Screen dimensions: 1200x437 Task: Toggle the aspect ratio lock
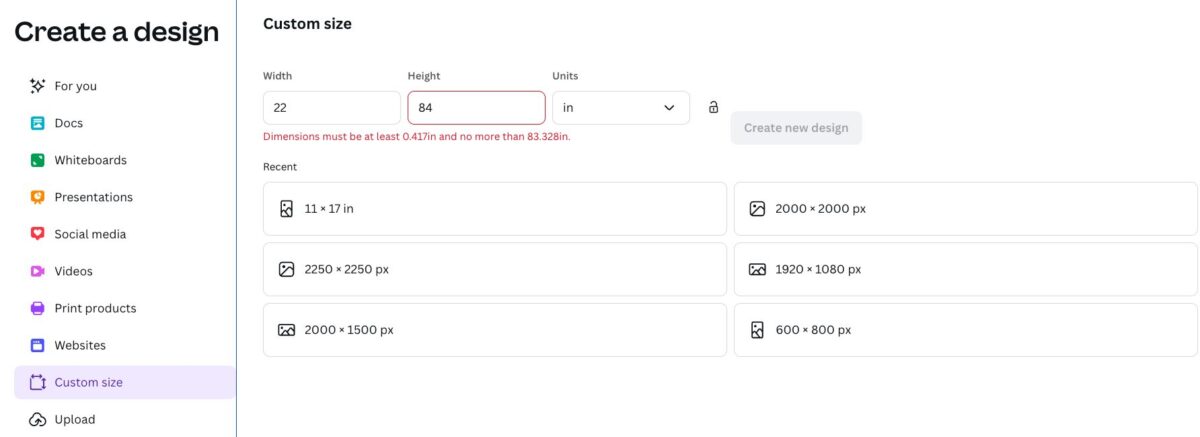[713, 107]
